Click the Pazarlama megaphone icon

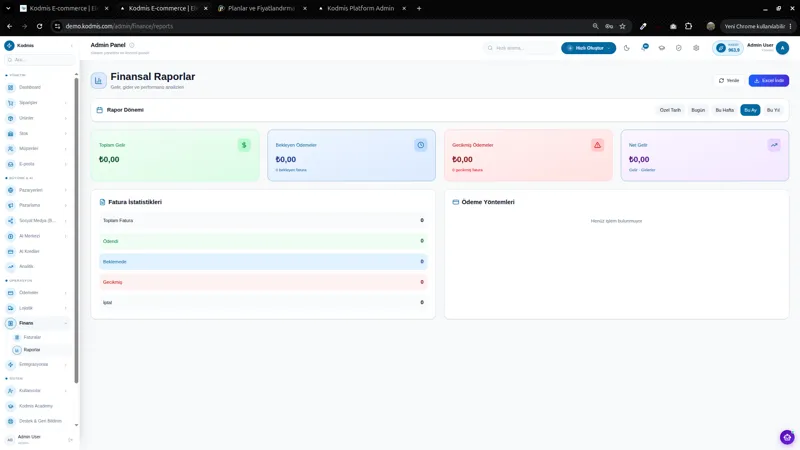click(10, 205)
